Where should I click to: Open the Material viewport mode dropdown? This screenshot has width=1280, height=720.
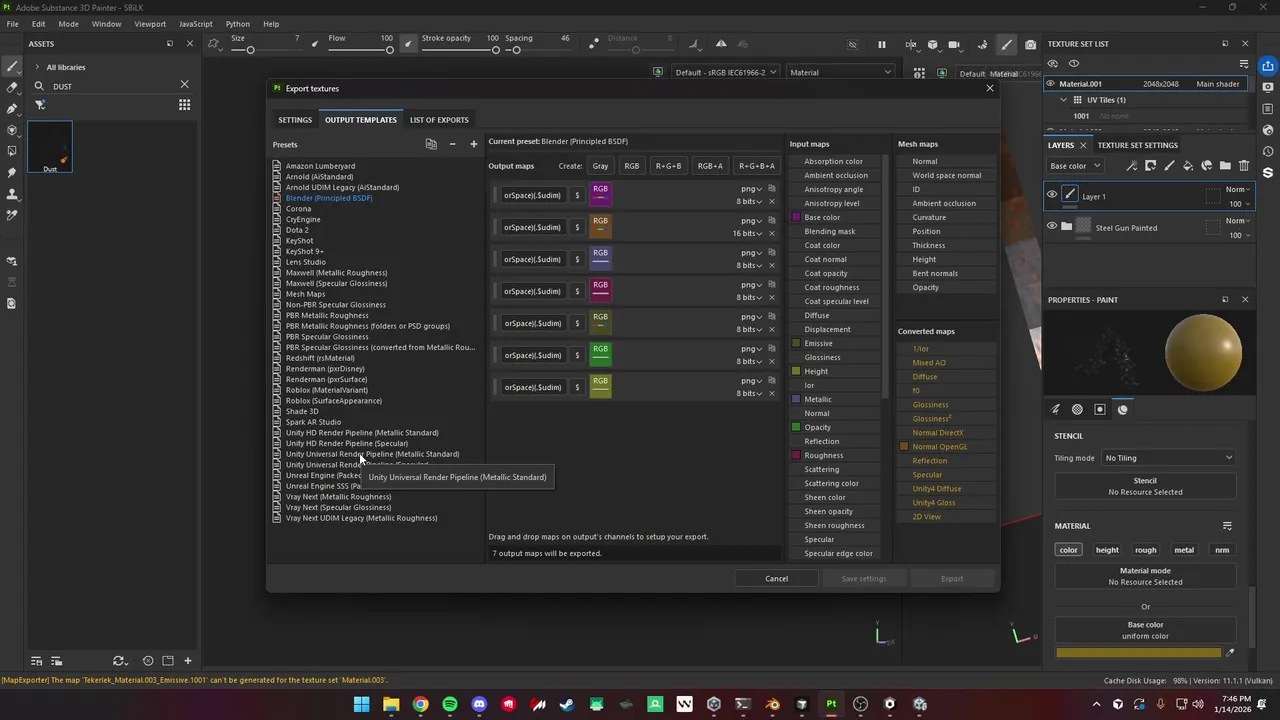[x=840, y=72]
